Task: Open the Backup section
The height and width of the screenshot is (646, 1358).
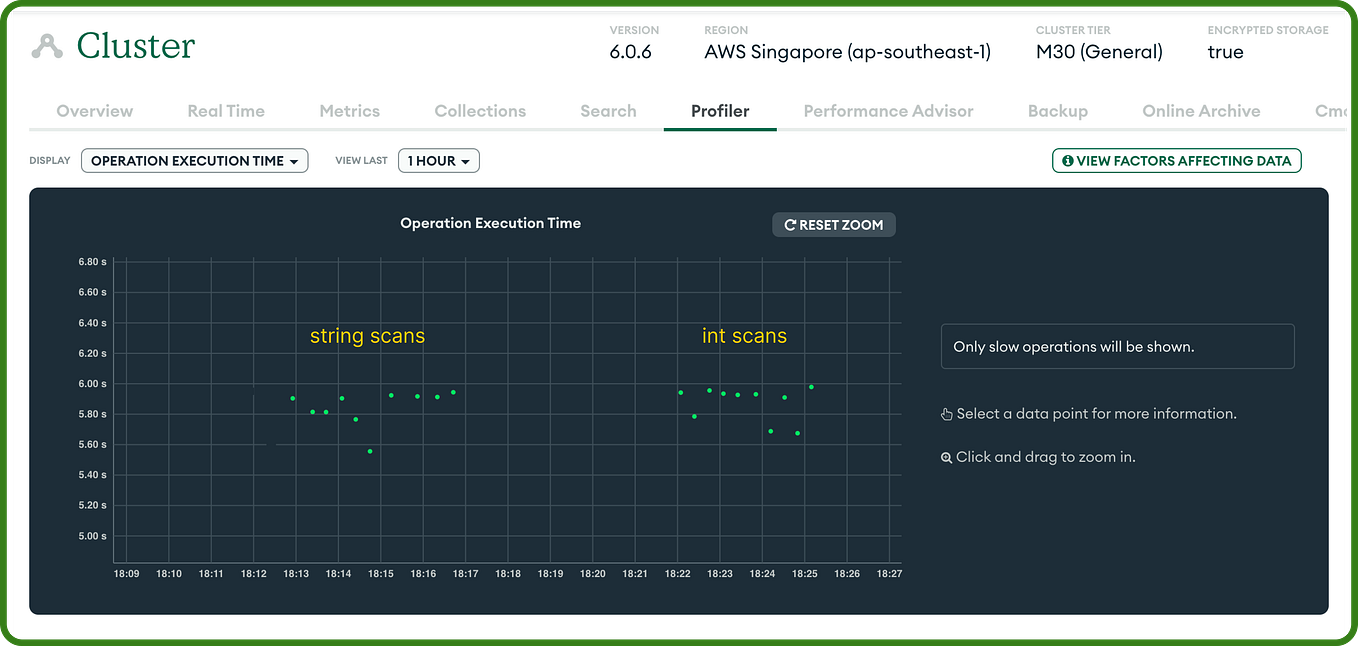Action: point(1057,111)
